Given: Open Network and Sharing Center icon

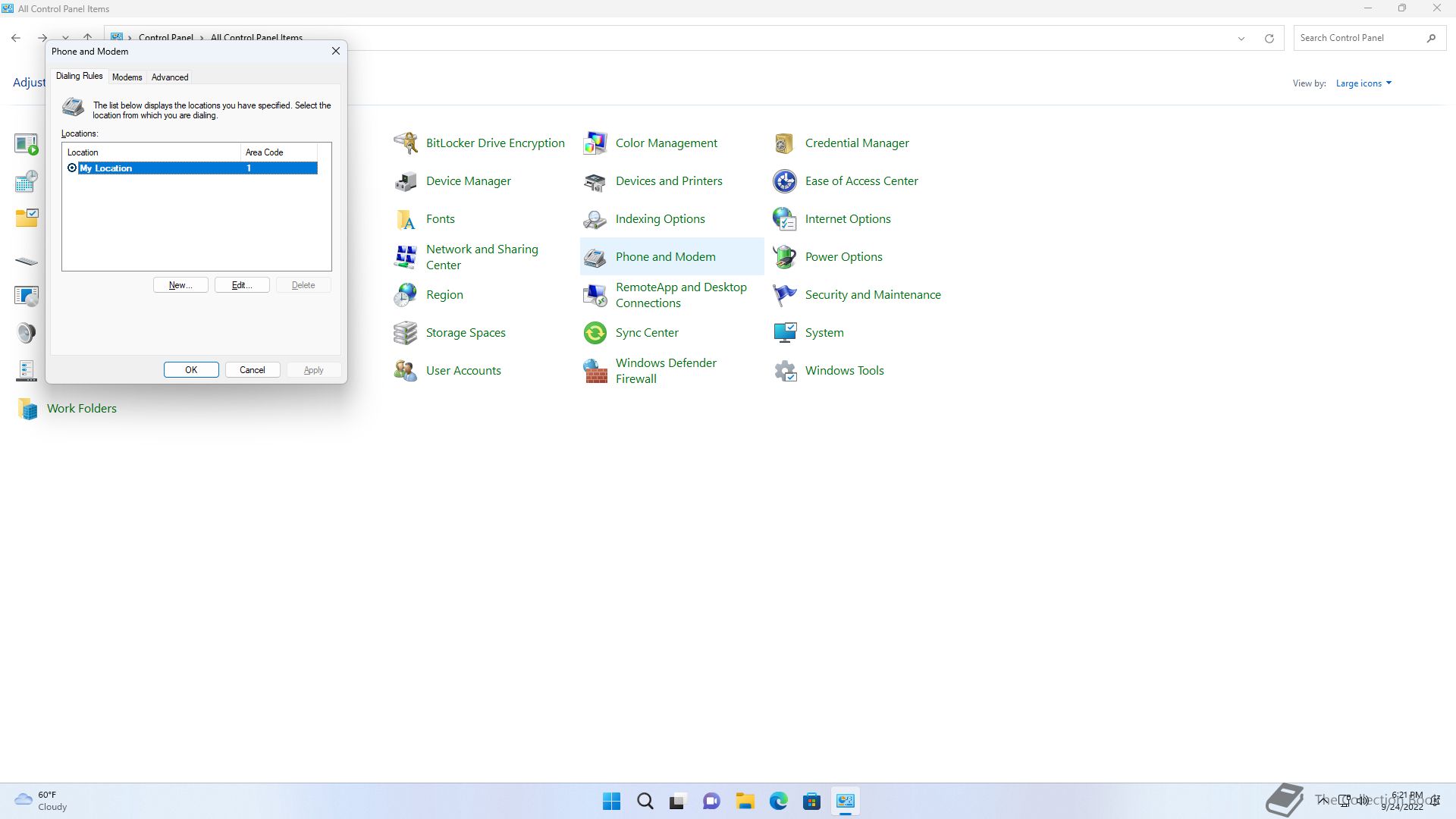Looking at the screenshot, I should coord(406,256).
